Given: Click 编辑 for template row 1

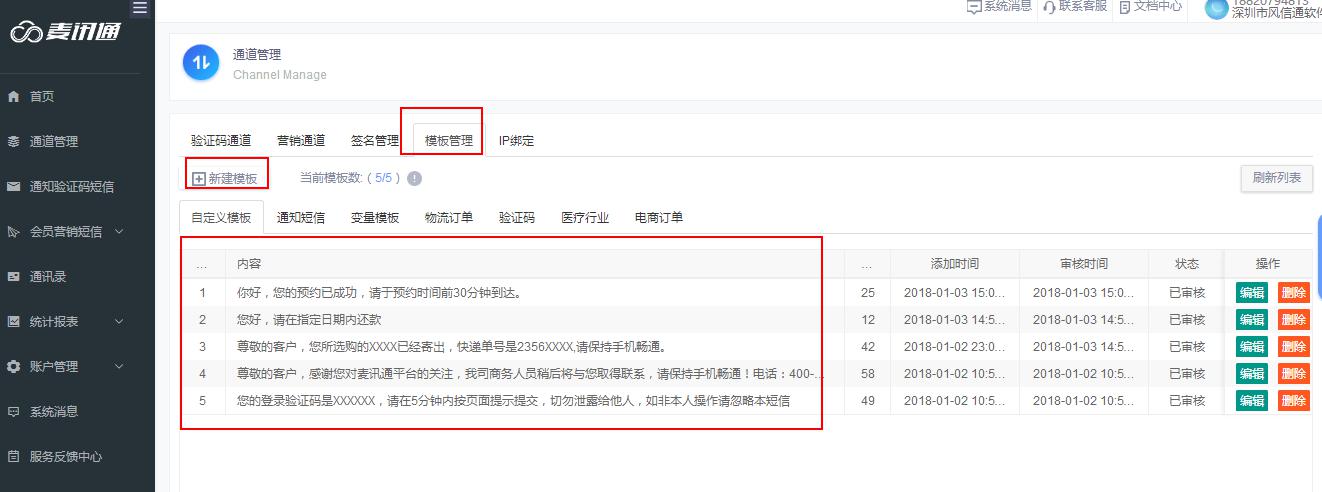Looking at the screenshot, I should 1251,293.
